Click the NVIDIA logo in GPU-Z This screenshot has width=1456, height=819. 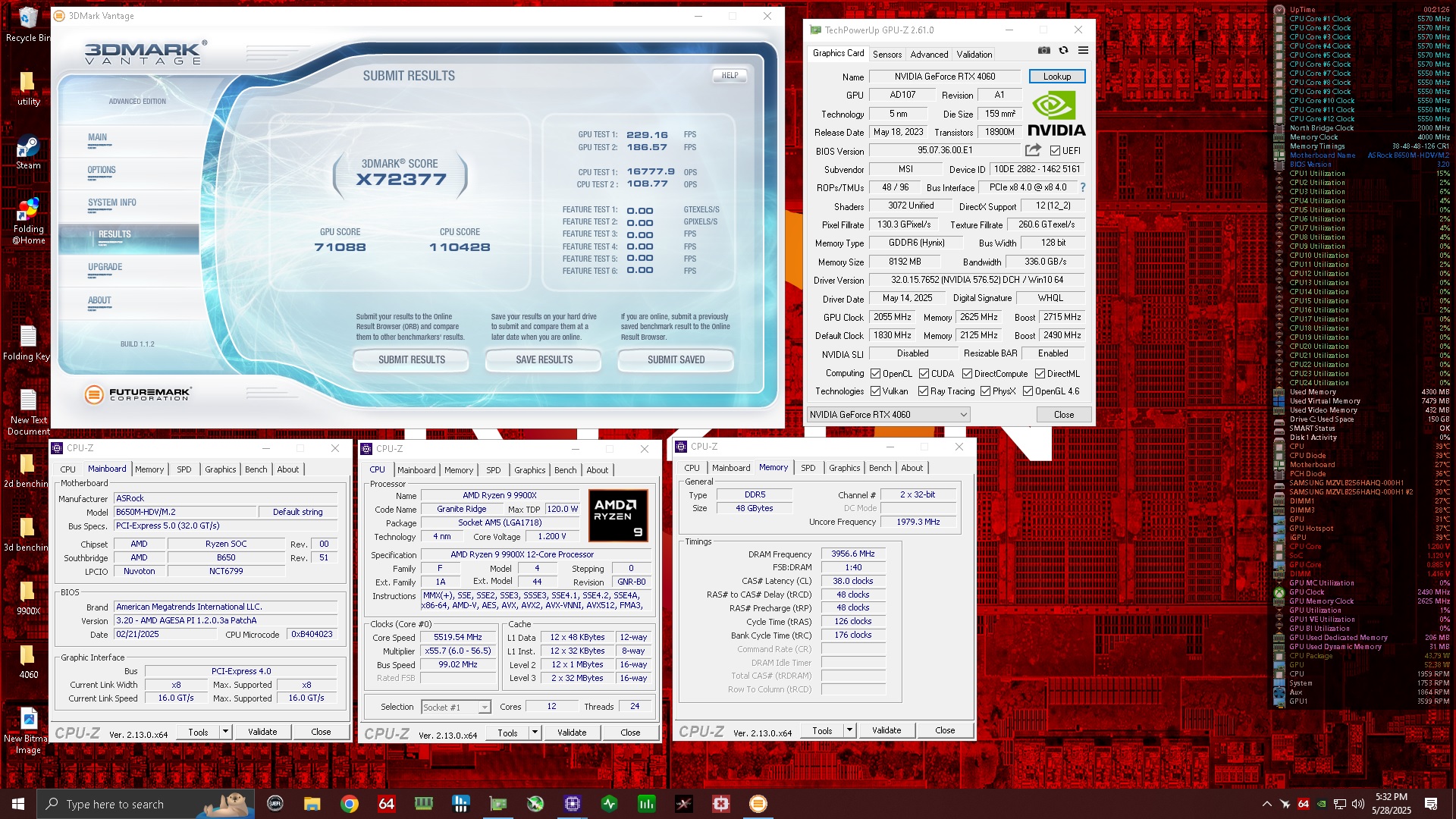[x=1056, y=114]
